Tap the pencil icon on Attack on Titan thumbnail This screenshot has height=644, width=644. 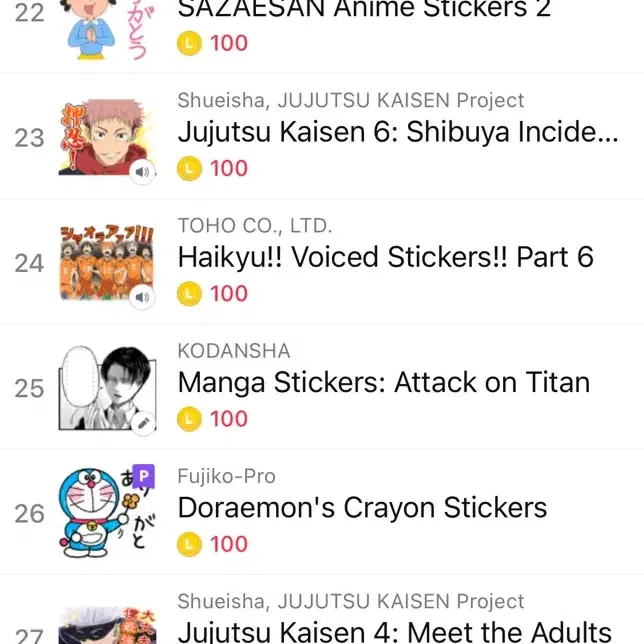click(143, 423)
